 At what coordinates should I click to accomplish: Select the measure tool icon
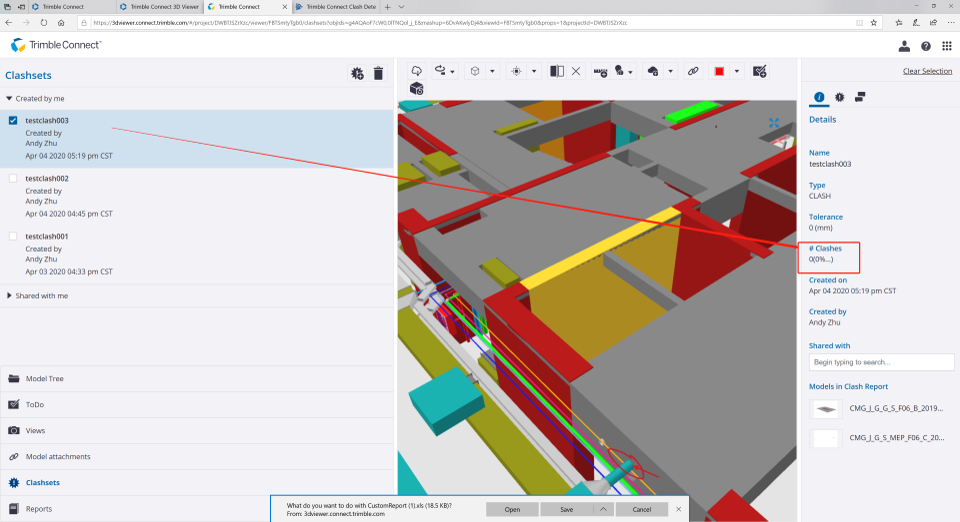point(600,72)
